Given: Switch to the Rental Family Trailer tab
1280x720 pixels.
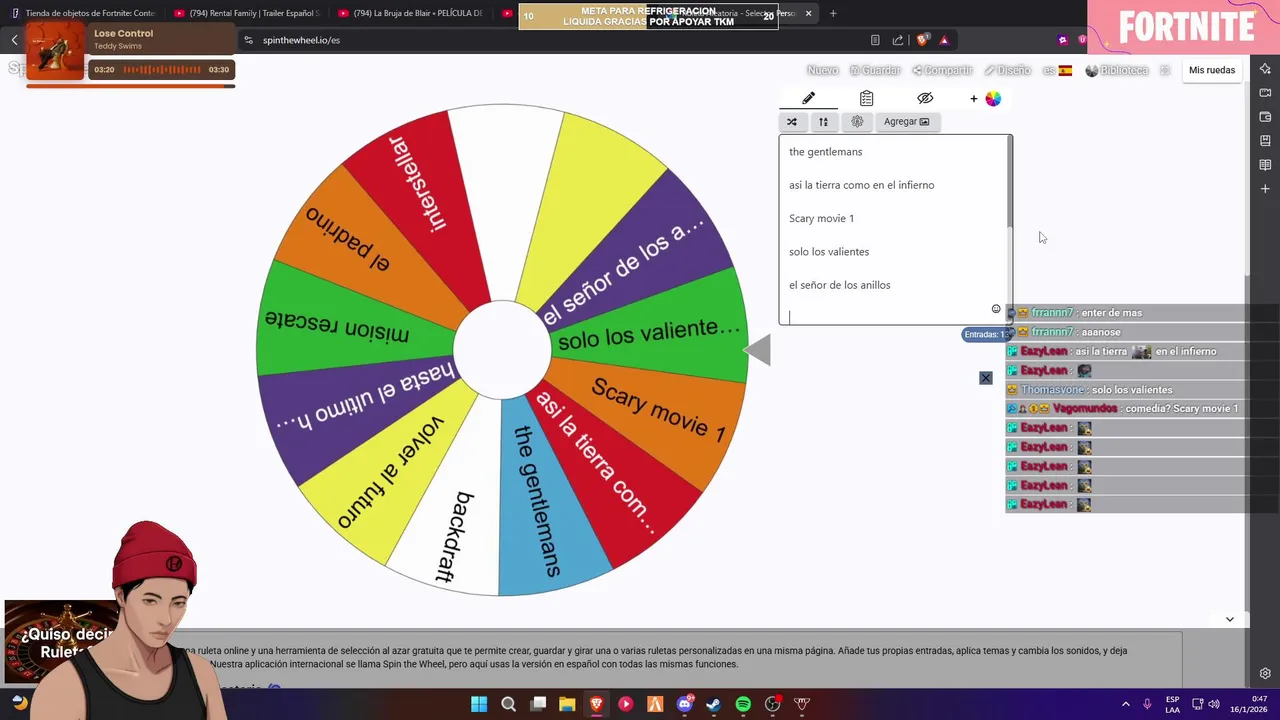Looking at the screenshot, I should tap(247, 13).
